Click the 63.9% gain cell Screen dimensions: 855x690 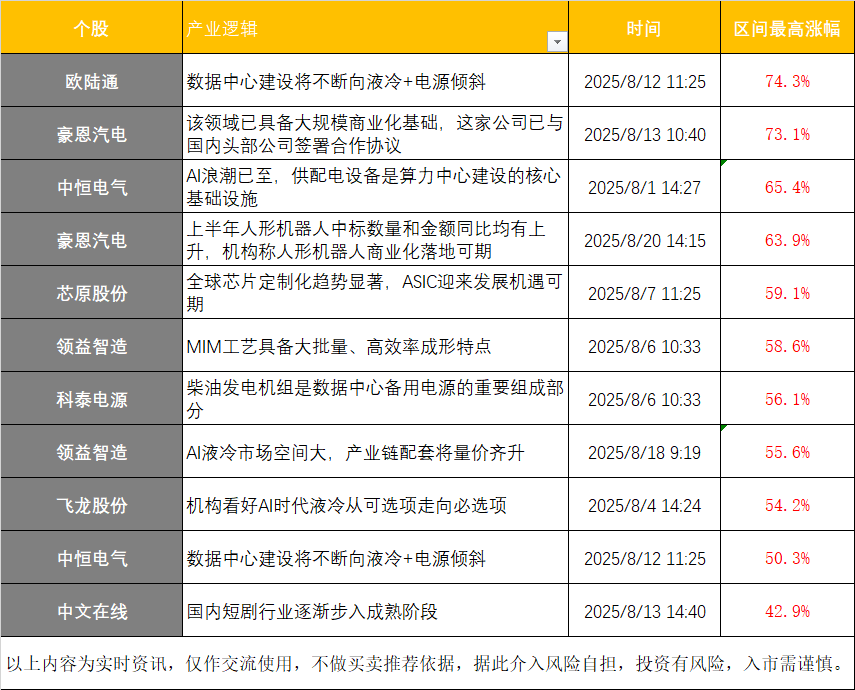(x=787, y=239)
